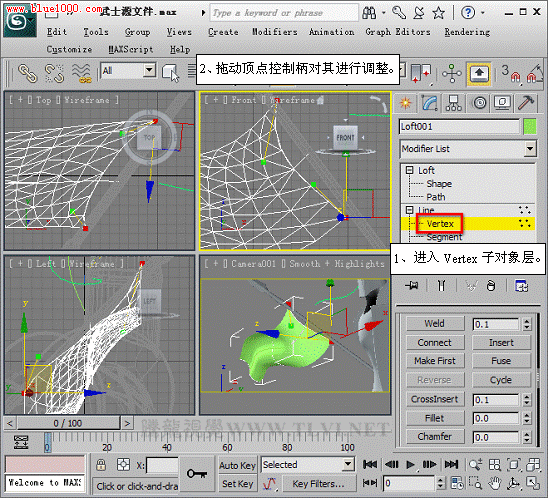Open the All selection filter dropdown
The image size is (548, 498).
click(128, 71)
